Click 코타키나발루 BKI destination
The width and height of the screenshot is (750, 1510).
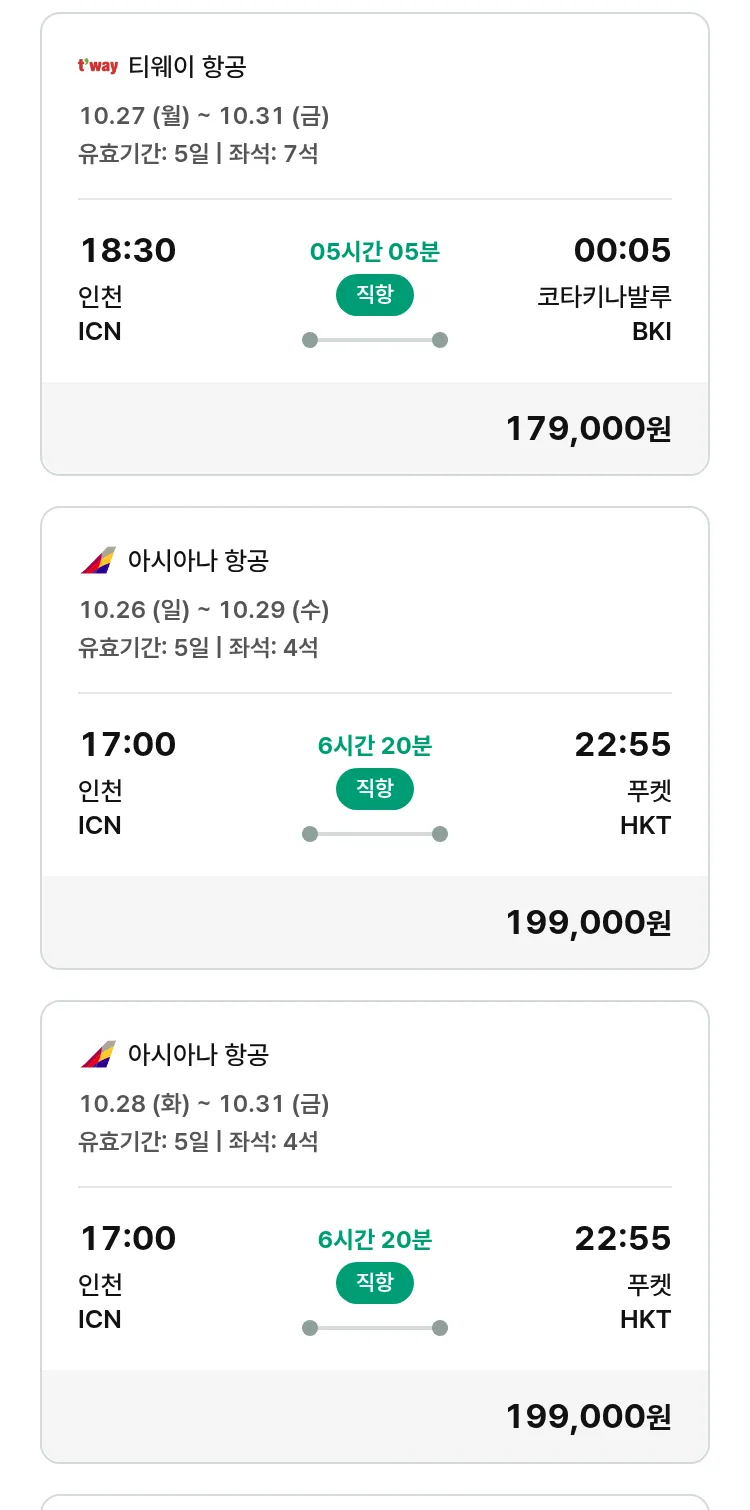(604, 314)
